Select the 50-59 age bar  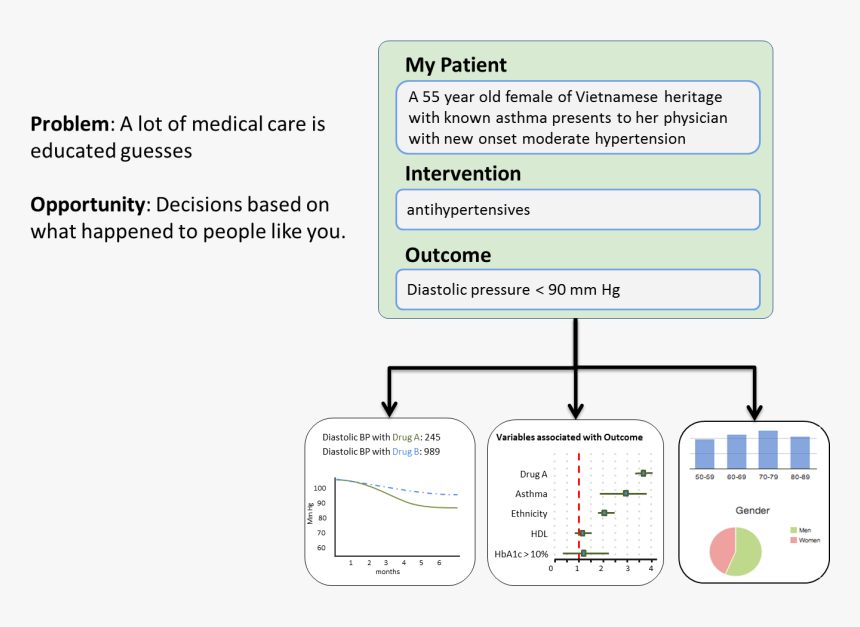[704, 453]
